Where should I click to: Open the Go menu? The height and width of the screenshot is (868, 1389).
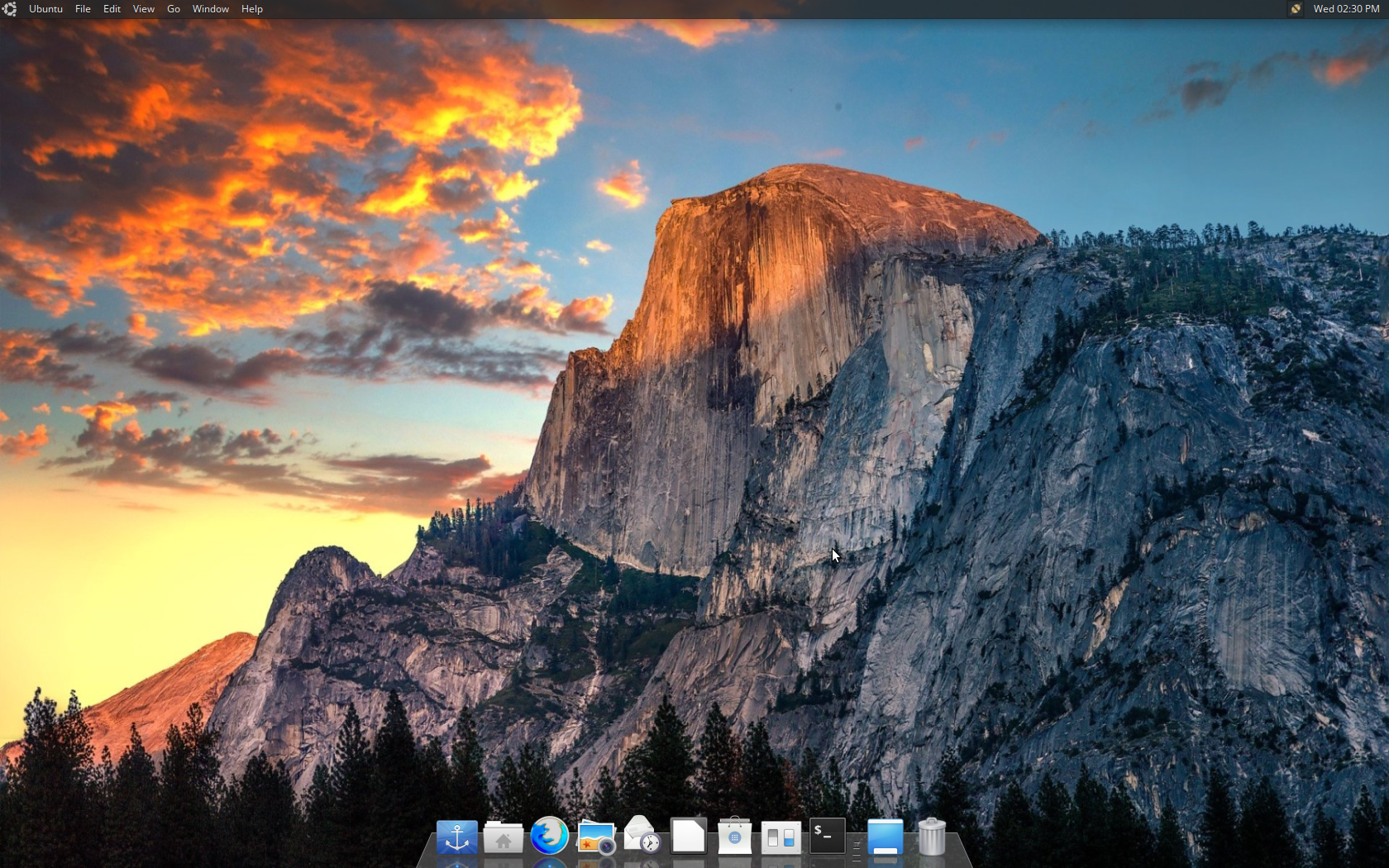(174, 9)
